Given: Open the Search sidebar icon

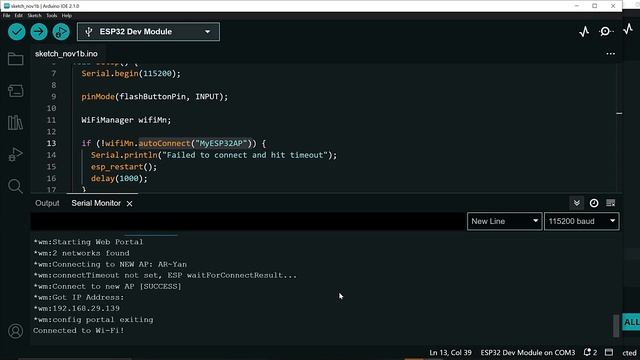Looking at the screenshot, I should pos(16,187).
